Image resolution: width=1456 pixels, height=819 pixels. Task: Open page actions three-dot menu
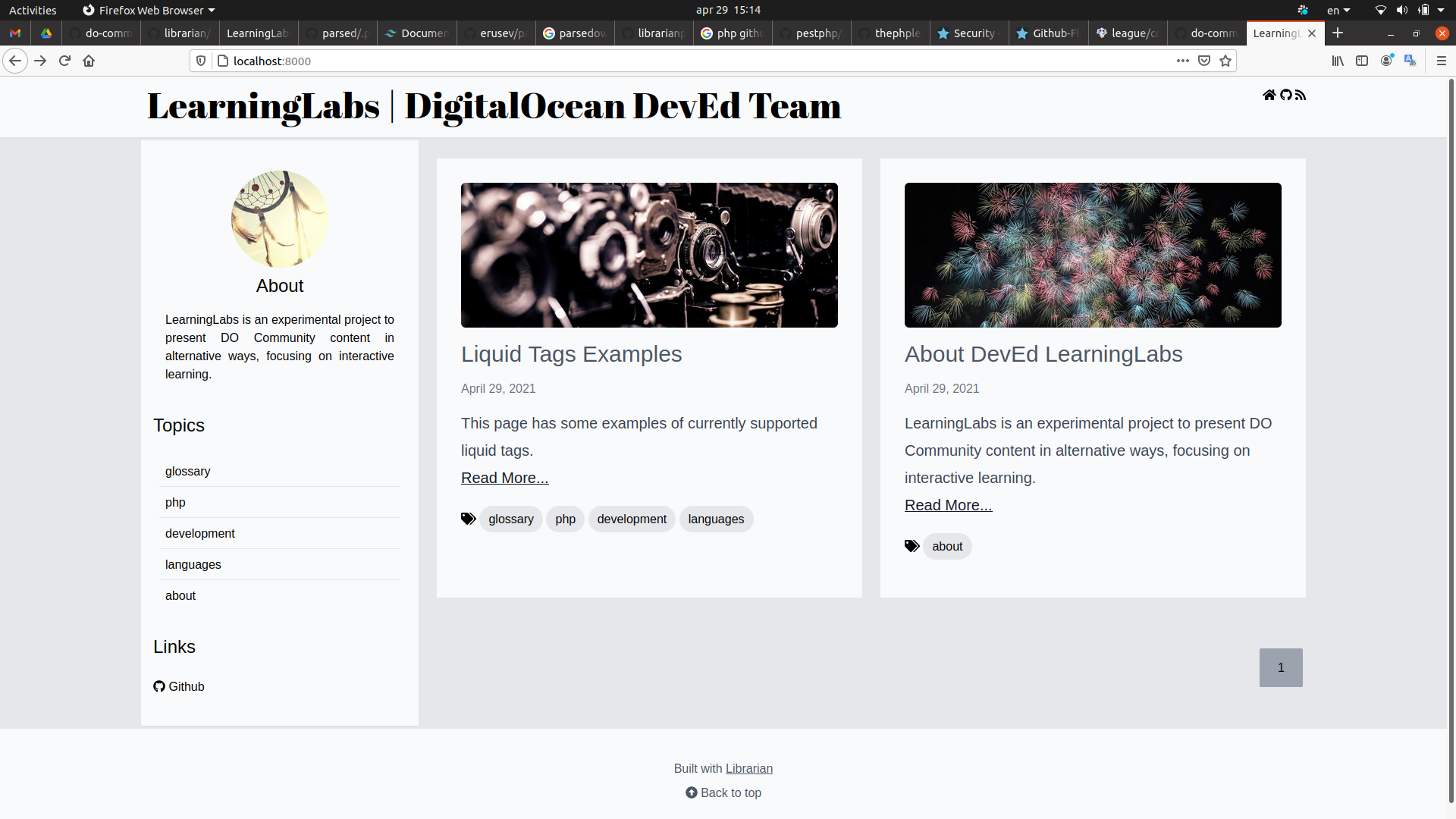(1183, 61)
